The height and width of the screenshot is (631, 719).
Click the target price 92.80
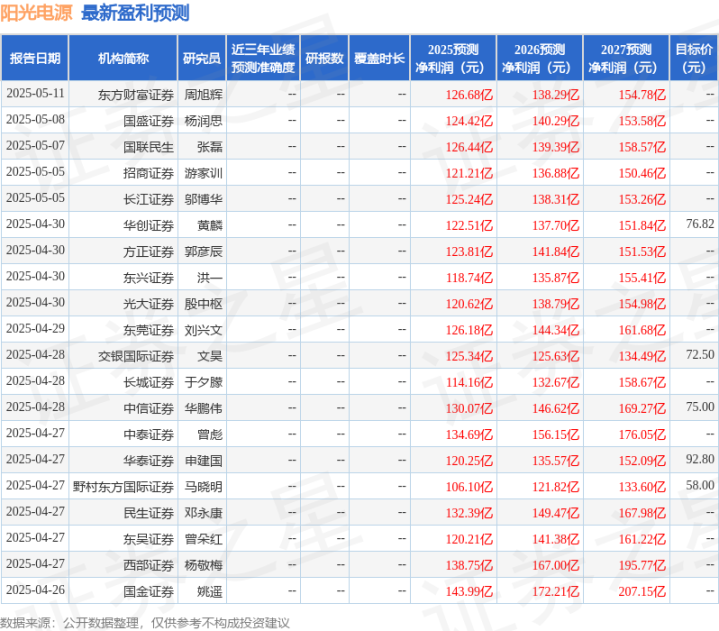(700, 459)
